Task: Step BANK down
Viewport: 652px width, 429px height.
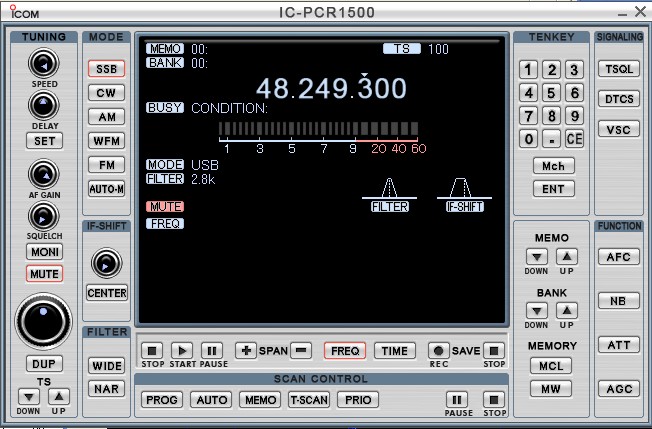Action: click(x=537, y=311)
